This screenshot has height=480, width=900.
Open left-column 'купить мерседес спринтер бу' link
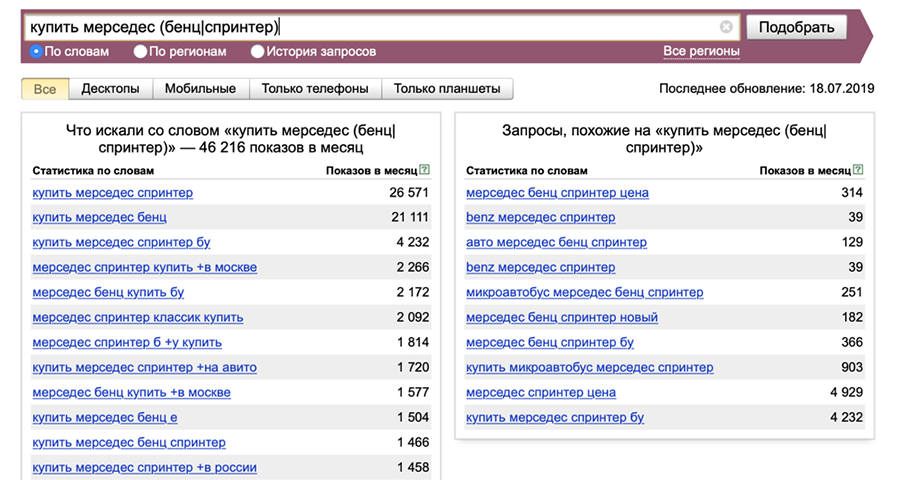[x=121, y=242]
